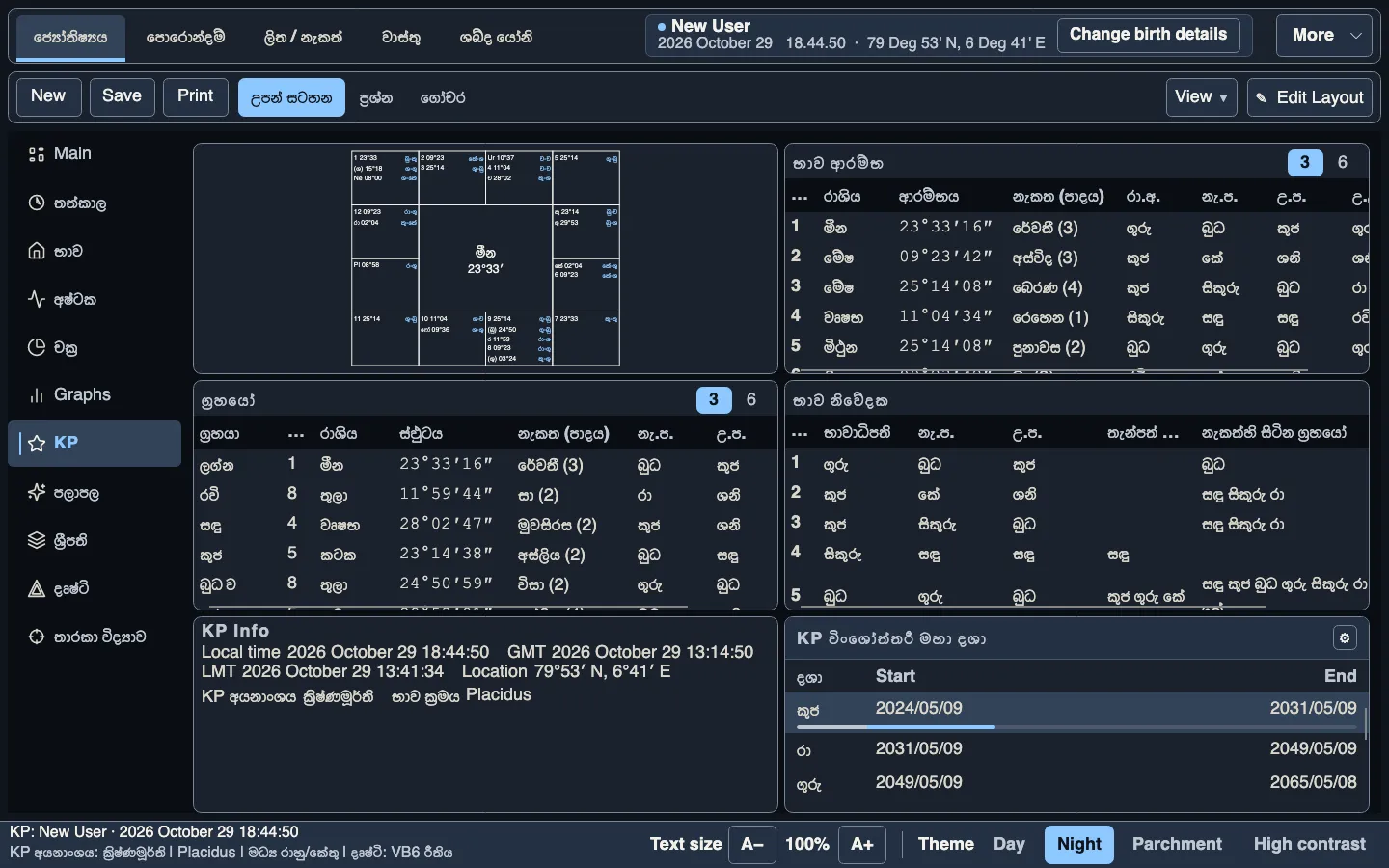Click the triangle icon for දෘෂ්ටි
Image resolution: width=1389 pixels, height=868 pixels.
(37, 588)
